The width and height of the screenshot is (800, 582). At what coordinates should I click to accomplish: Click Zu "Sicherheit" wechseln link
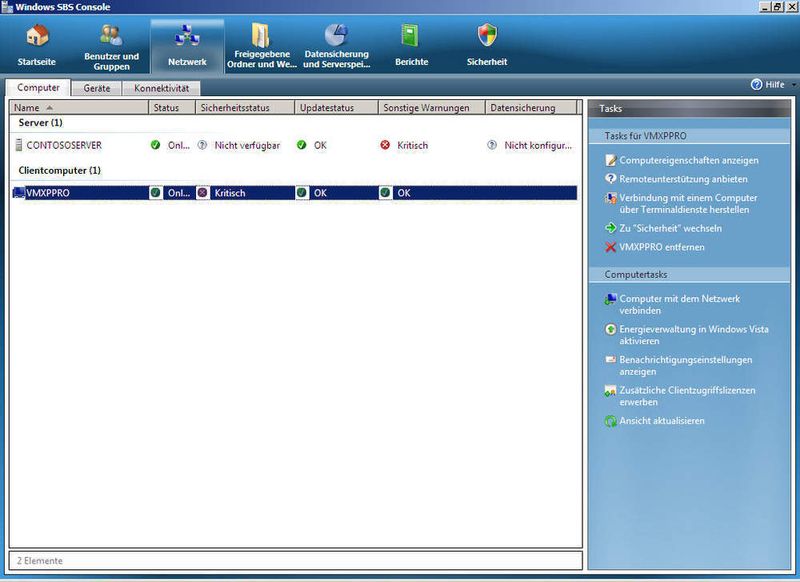tap(670, 229)
